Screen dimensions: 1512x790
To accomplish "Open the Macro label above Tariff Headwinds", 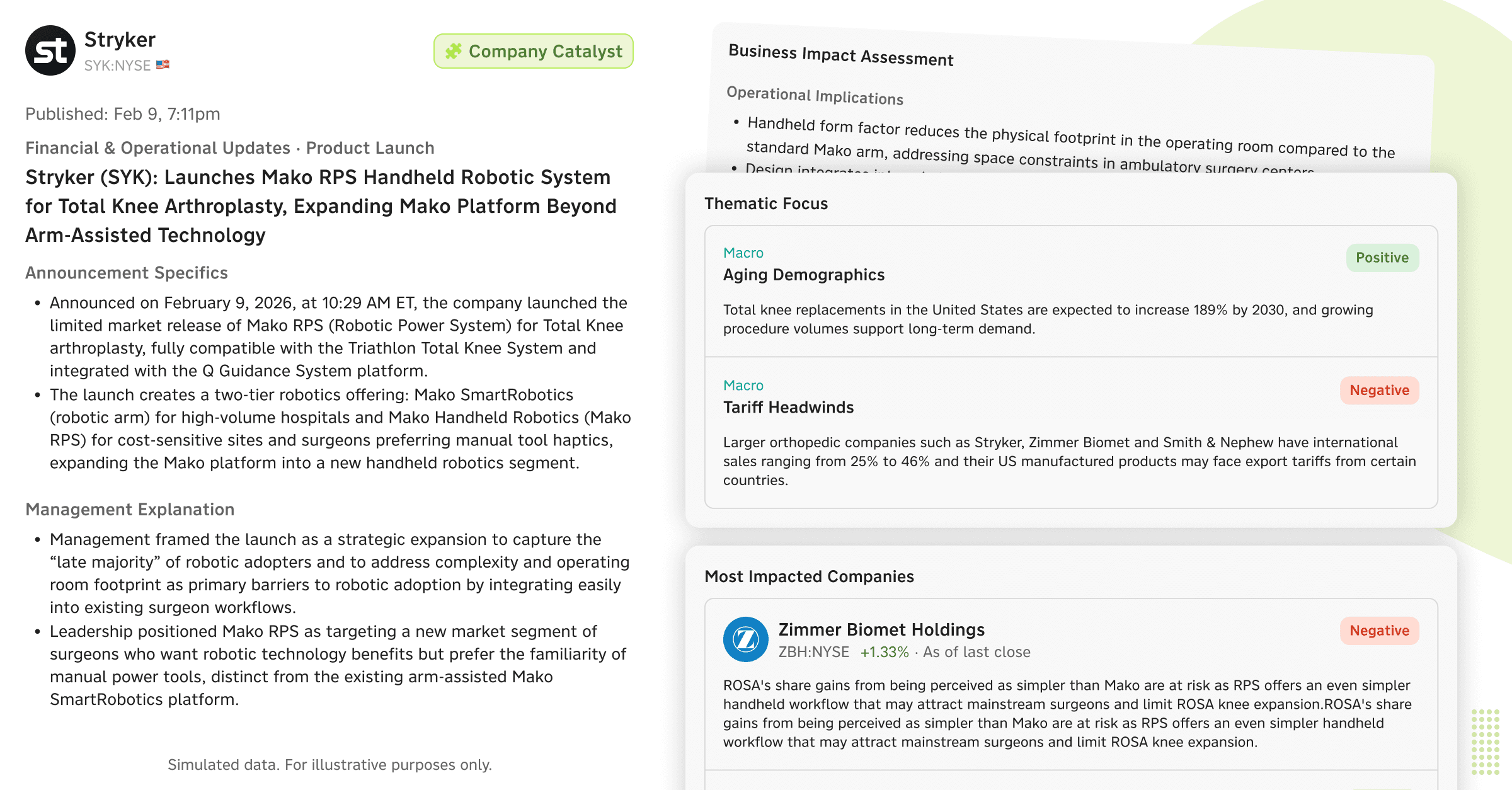I will coord(743,386).
